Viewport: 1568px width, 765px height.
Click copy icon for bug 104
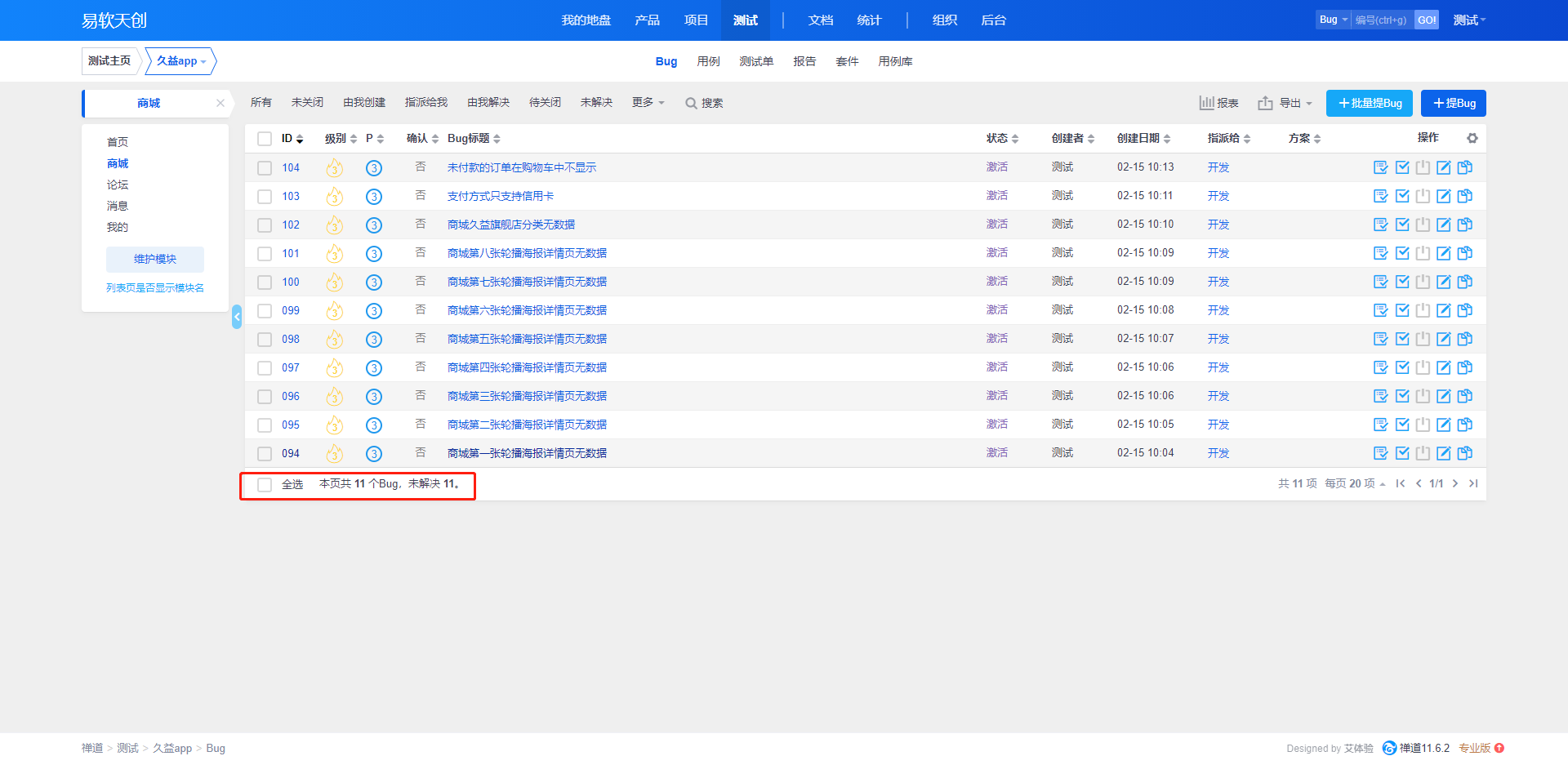click(1465, 167)
